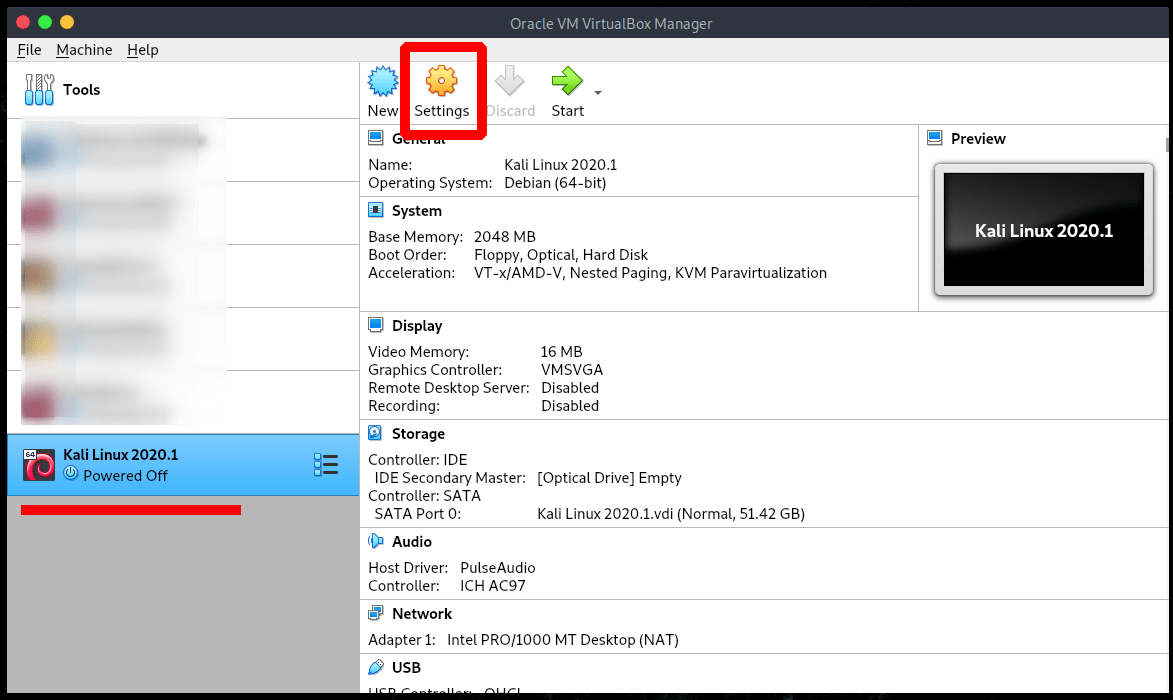Open the Network section header link
The width and height of the screenshot is (1173, 700).
(422, 614)
